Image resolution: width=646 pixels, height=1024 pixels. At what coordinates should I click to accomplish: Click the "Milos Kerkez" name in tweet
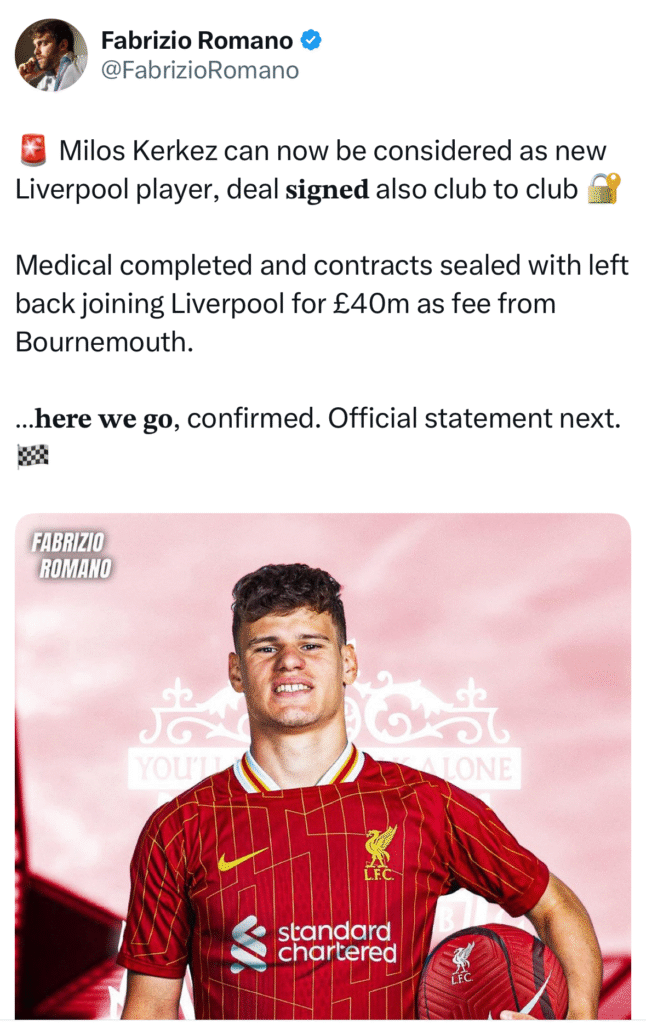point(138,151)
